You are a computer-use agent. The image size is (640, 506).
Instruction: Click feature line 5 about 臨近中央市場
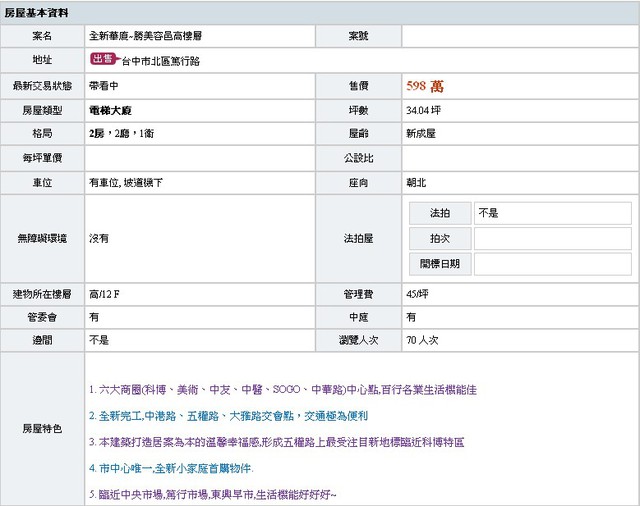pos(213,494)
